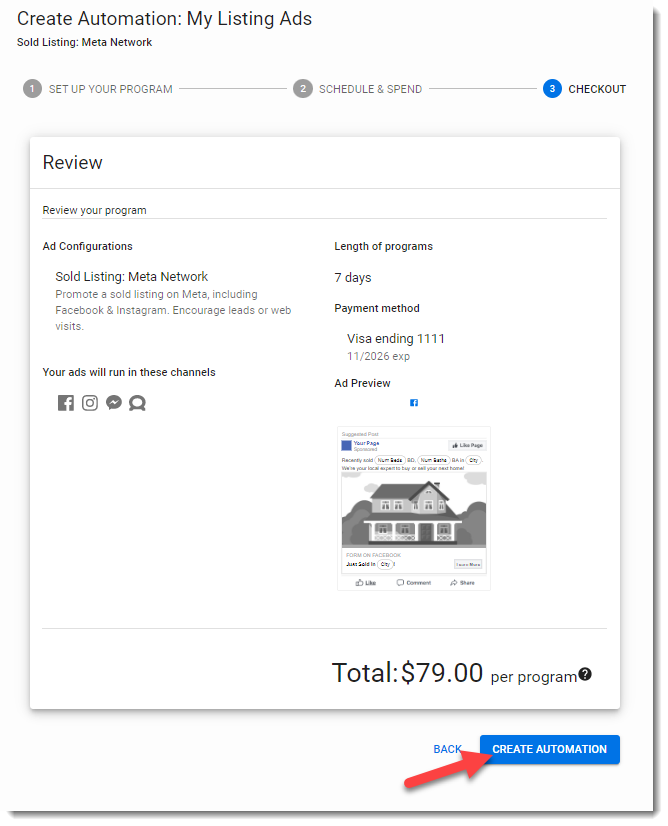This screenshot has height=826, width=668.
Task: Click the Num Beds placeholder chip
Action: pos(390,460)
